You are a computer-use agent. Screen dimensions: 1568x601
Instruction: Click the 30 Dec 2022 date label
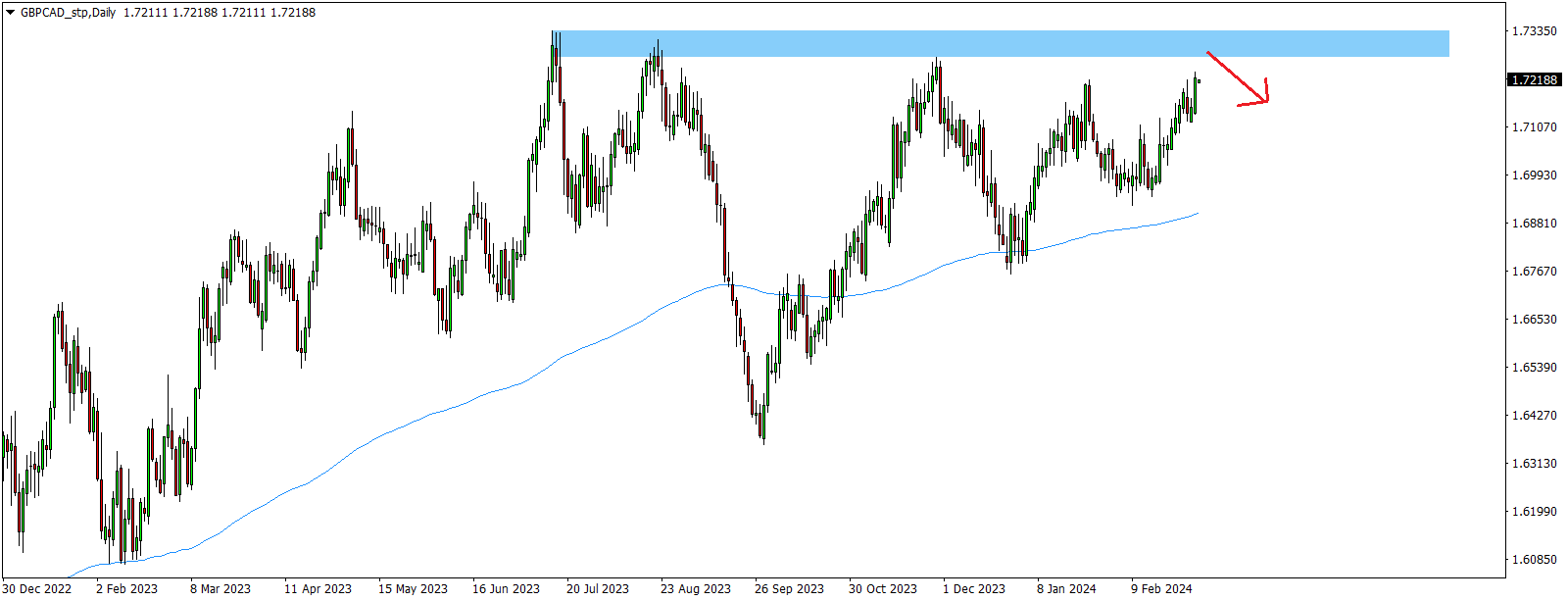tap(37, 589)
